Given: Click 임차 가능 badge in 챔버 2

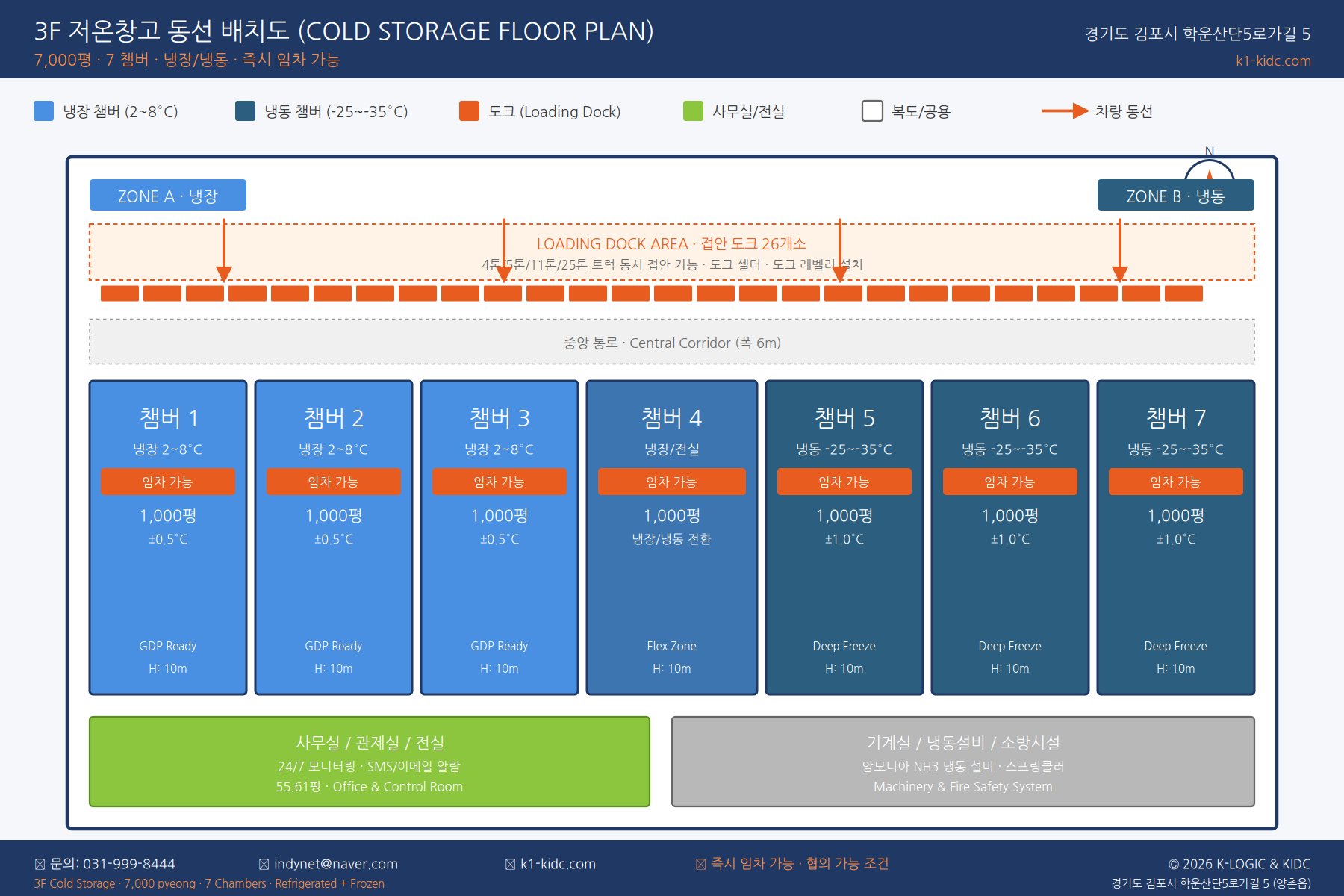Looking at the screenshot, I should pos(334,482).
